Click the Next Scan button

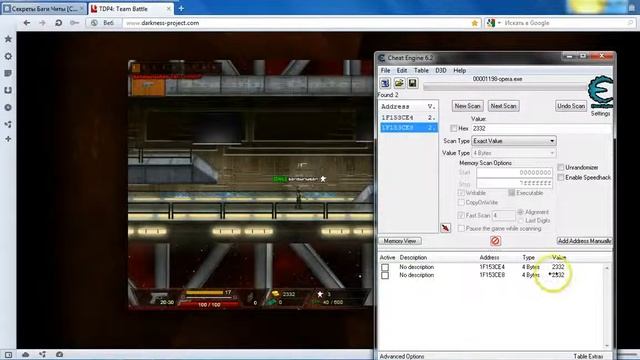pyautogui.click(x=503, y=106)
